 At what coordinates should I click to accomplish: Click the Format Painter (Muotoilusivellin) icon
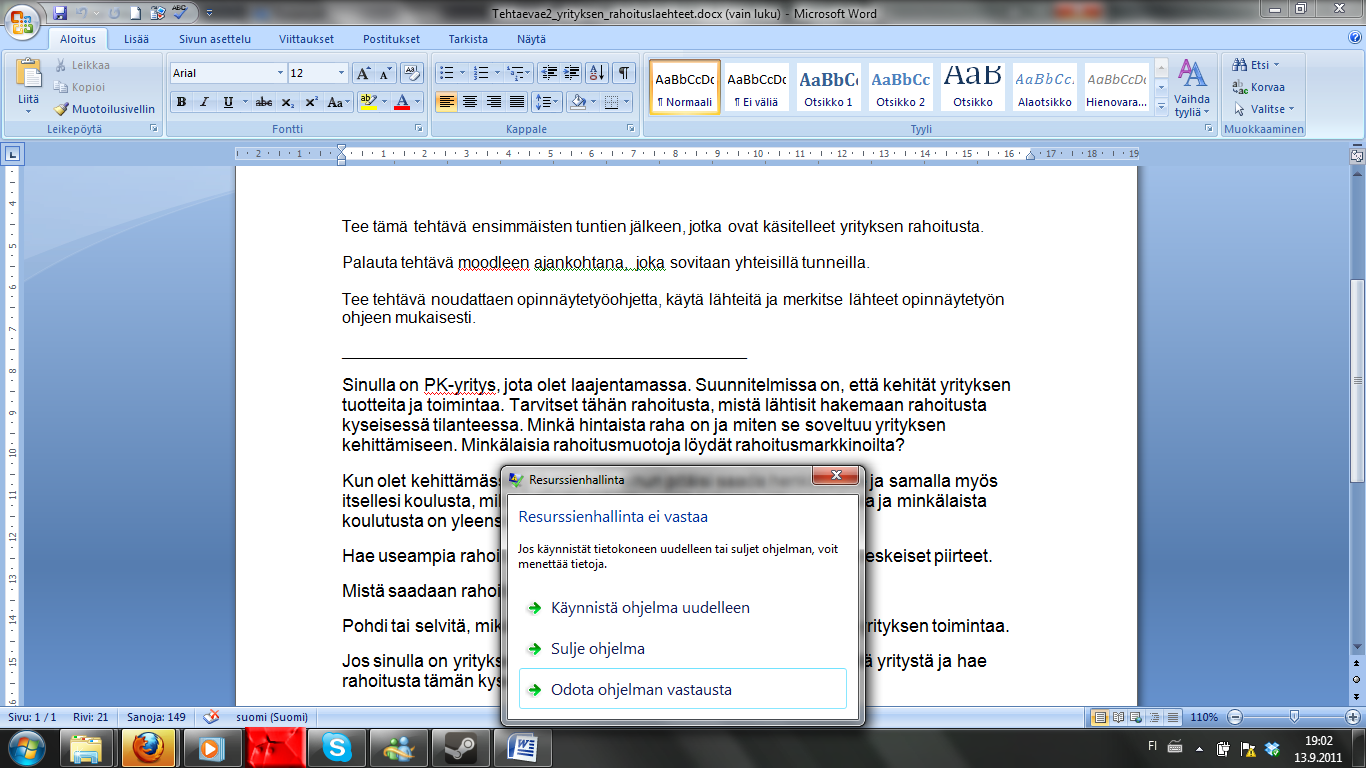tap(61, 109)
